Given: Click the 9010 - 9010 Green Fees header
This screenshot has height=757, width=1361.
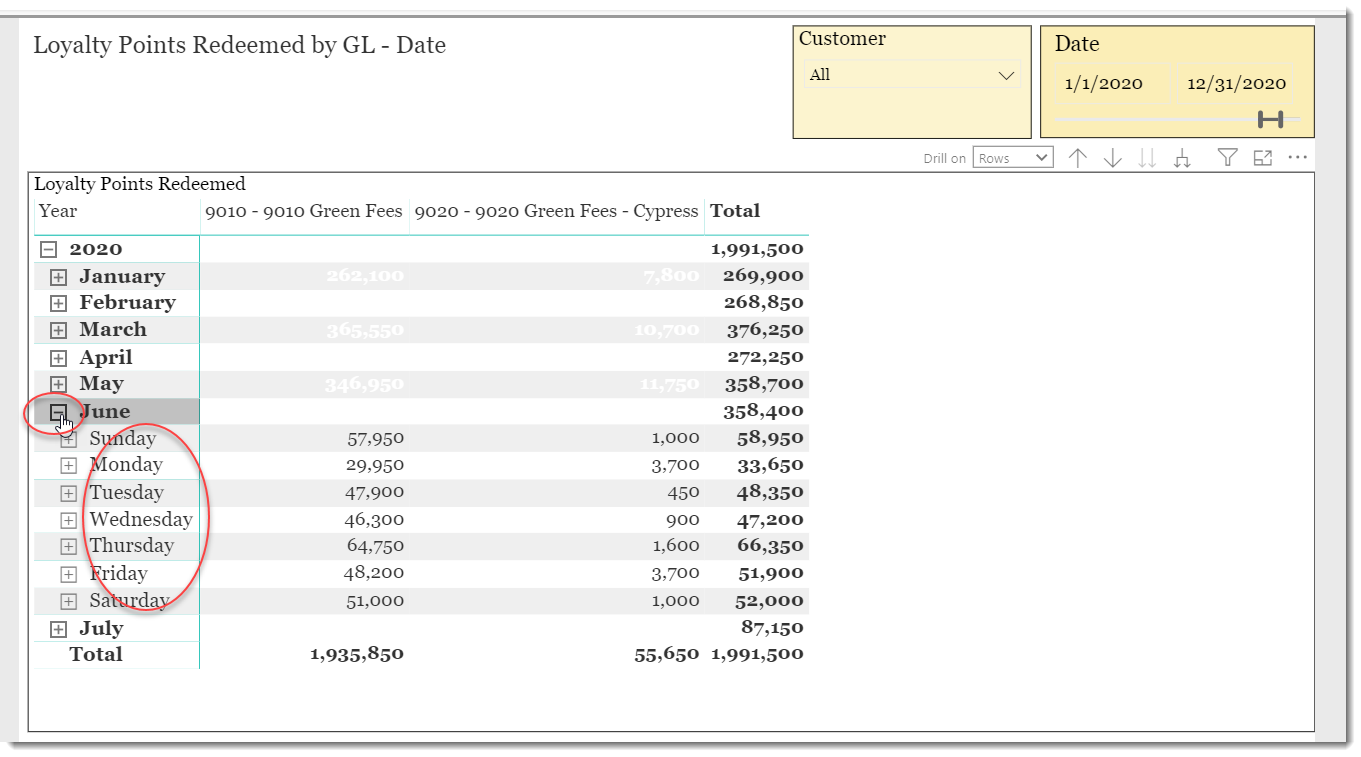Looking at the screenshot, I should (304, 211).
